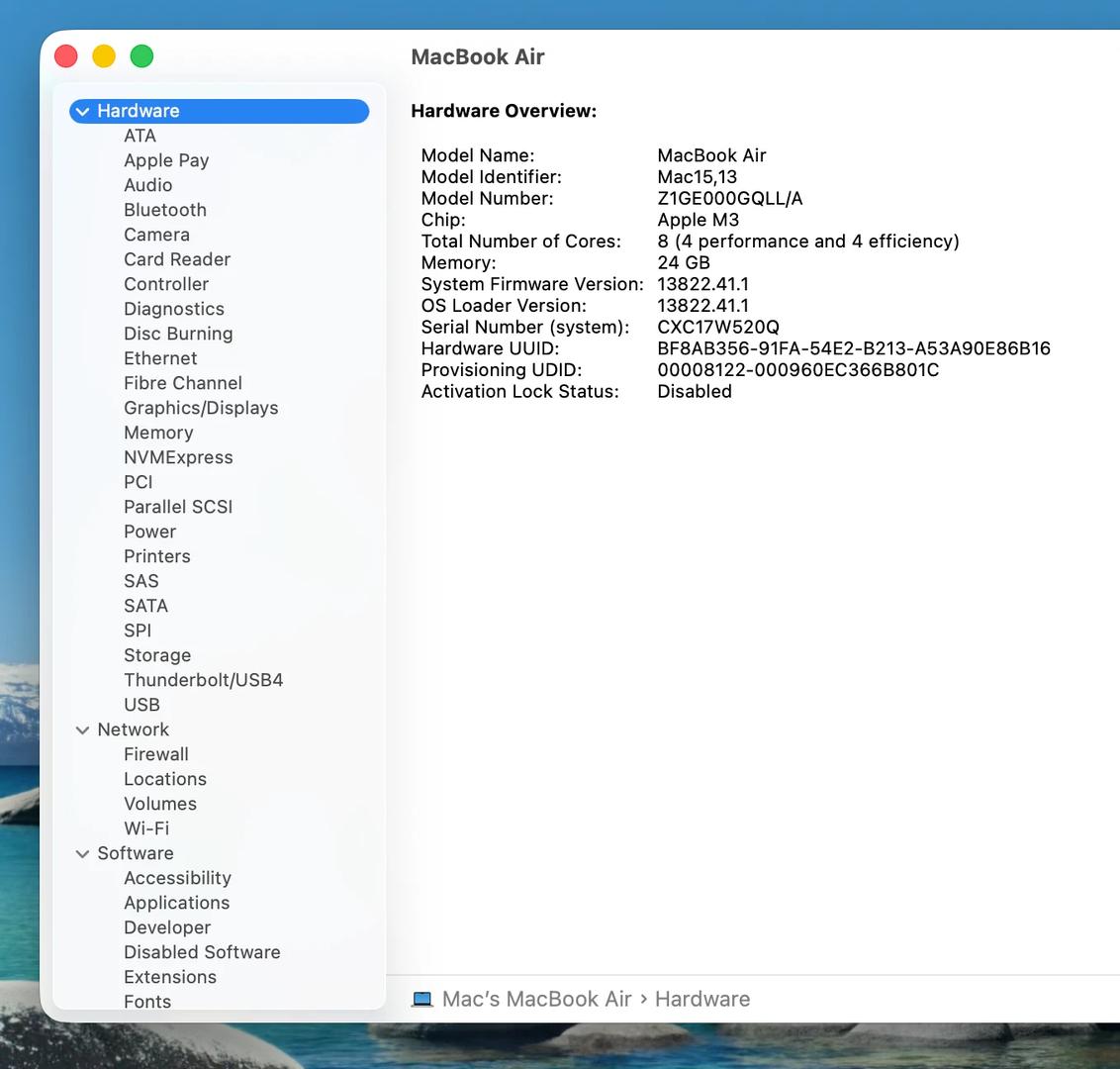Open Thunderbolt/USB4 details

coord(203,680)
